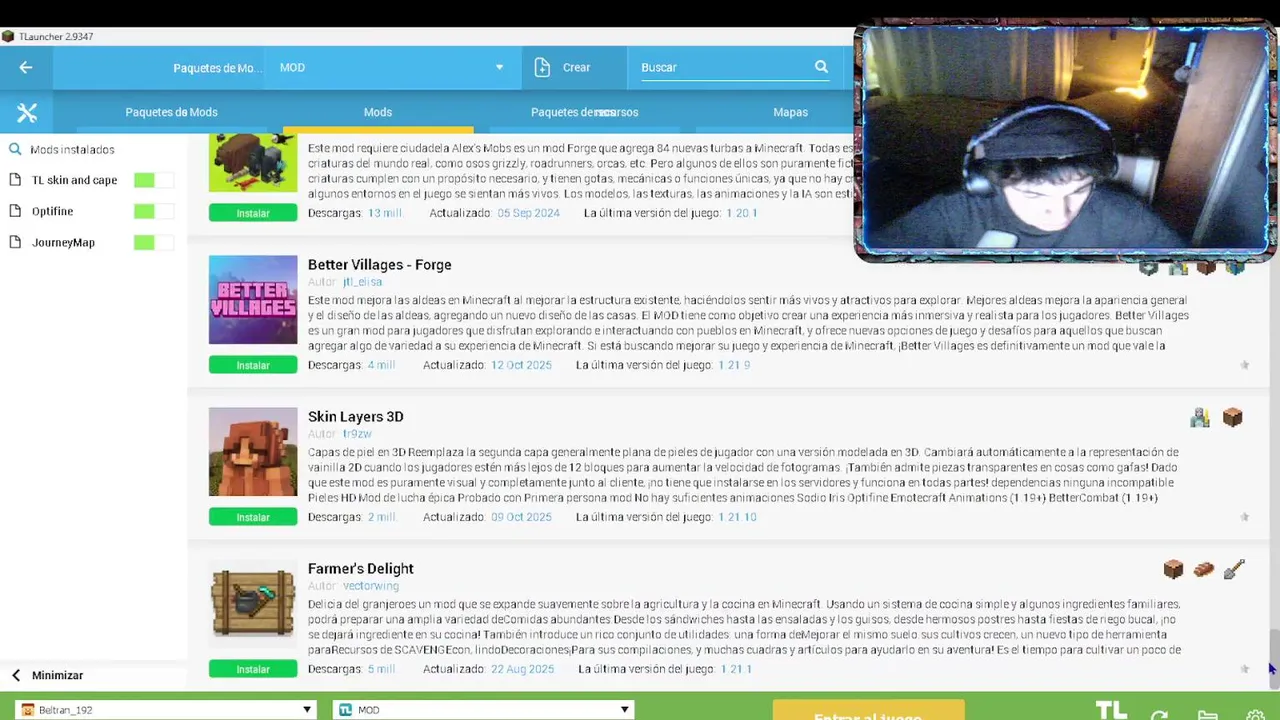Click the file icon next to Optifine
1280x720 pixels.
(x=15, y=211)
